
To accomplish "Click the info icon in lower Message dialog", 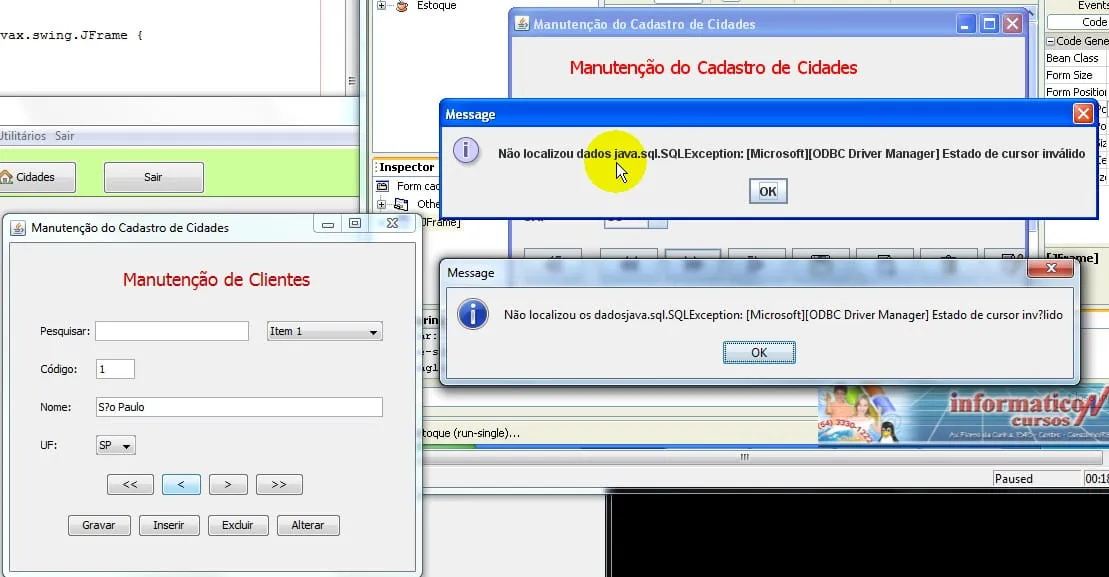I will tap(472, 314).
